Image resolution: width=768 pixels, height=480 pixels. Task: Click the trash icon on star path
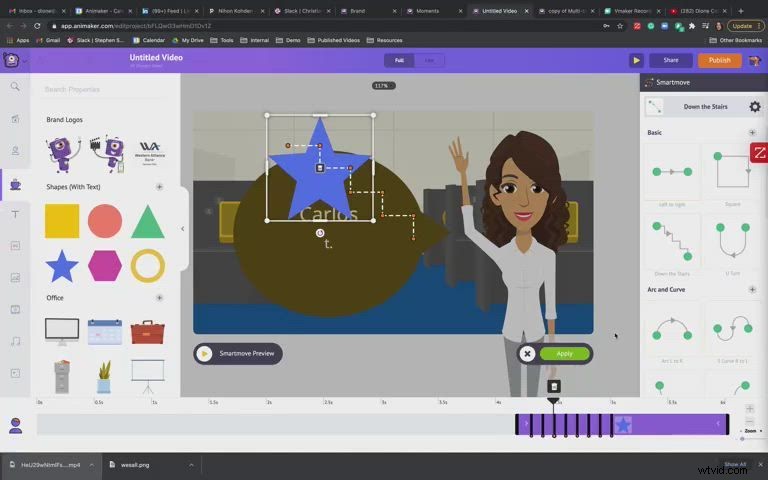click(x=320, y=168)
